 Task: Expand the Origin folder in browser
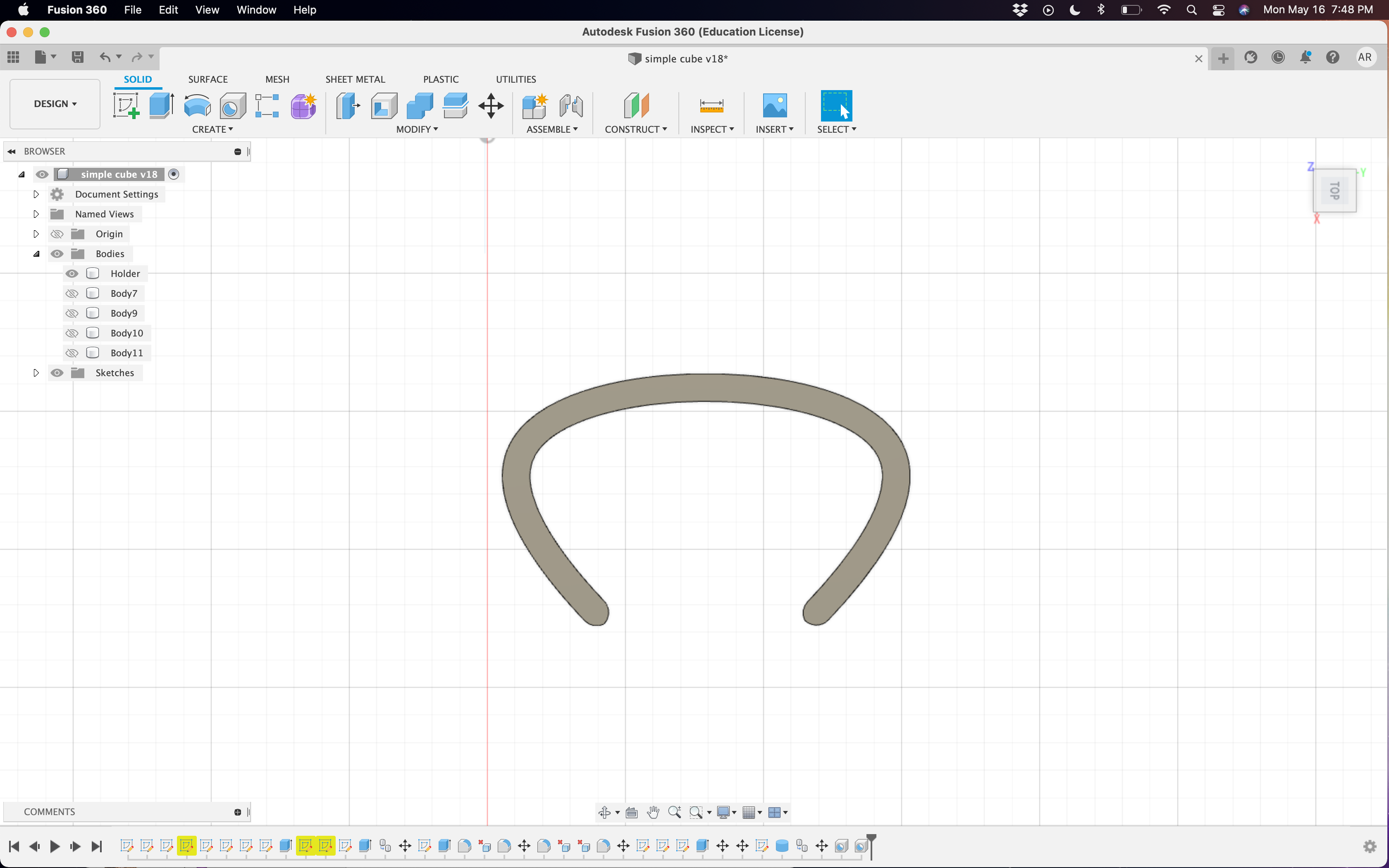click(36, 233)
